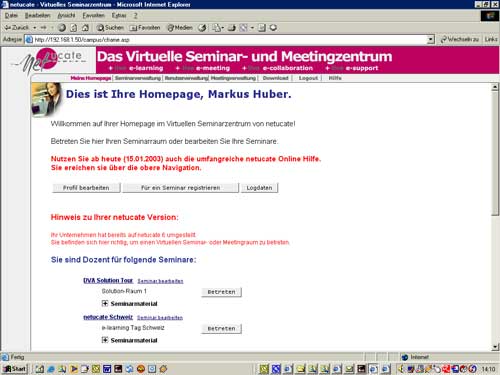Viewport: 500px width, 375px height.
Task: Click Betreten for e-learning Tag Schweiz
Action: pos(221,329)
